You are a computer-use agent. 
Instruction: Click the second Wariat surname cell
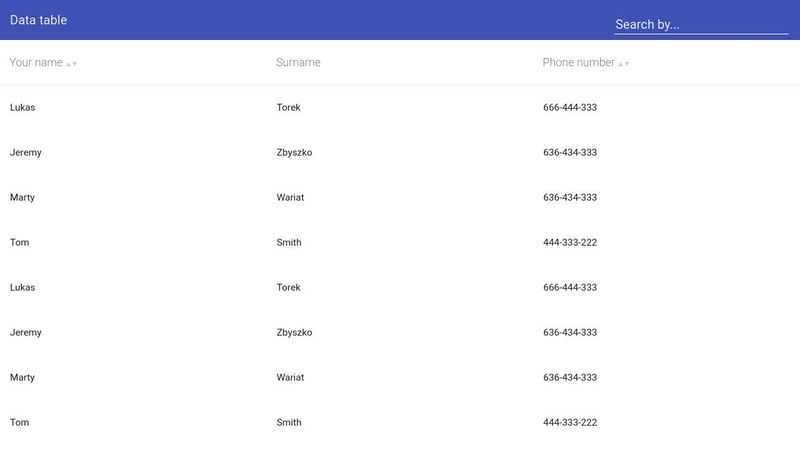(x=290, y=377)
